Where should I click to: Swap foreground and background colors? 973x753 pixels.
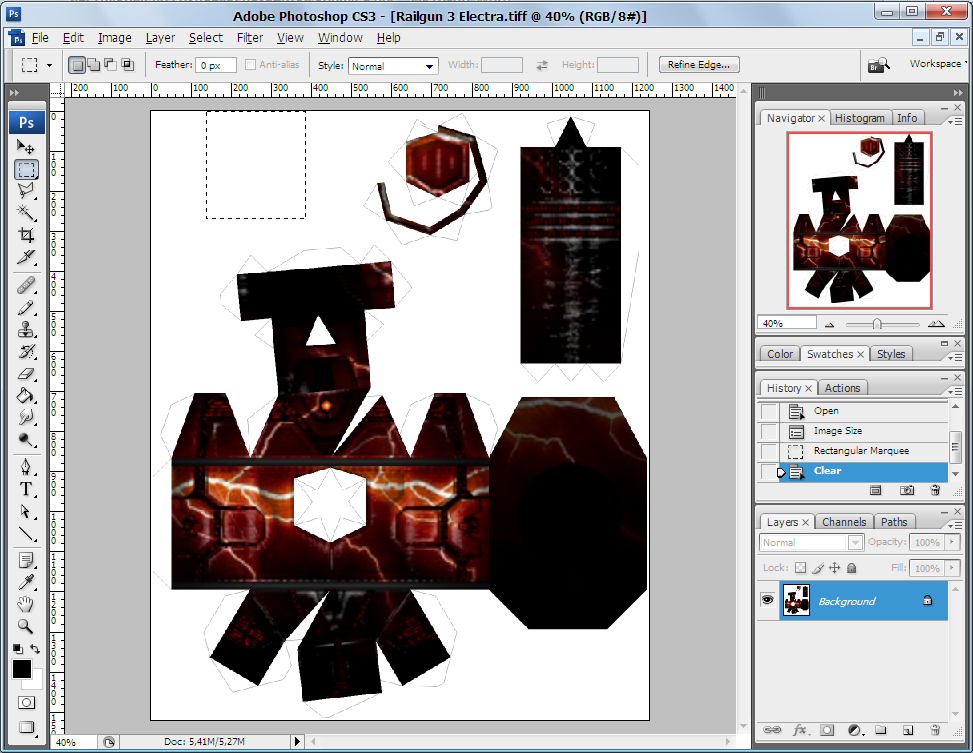[35, 649]
